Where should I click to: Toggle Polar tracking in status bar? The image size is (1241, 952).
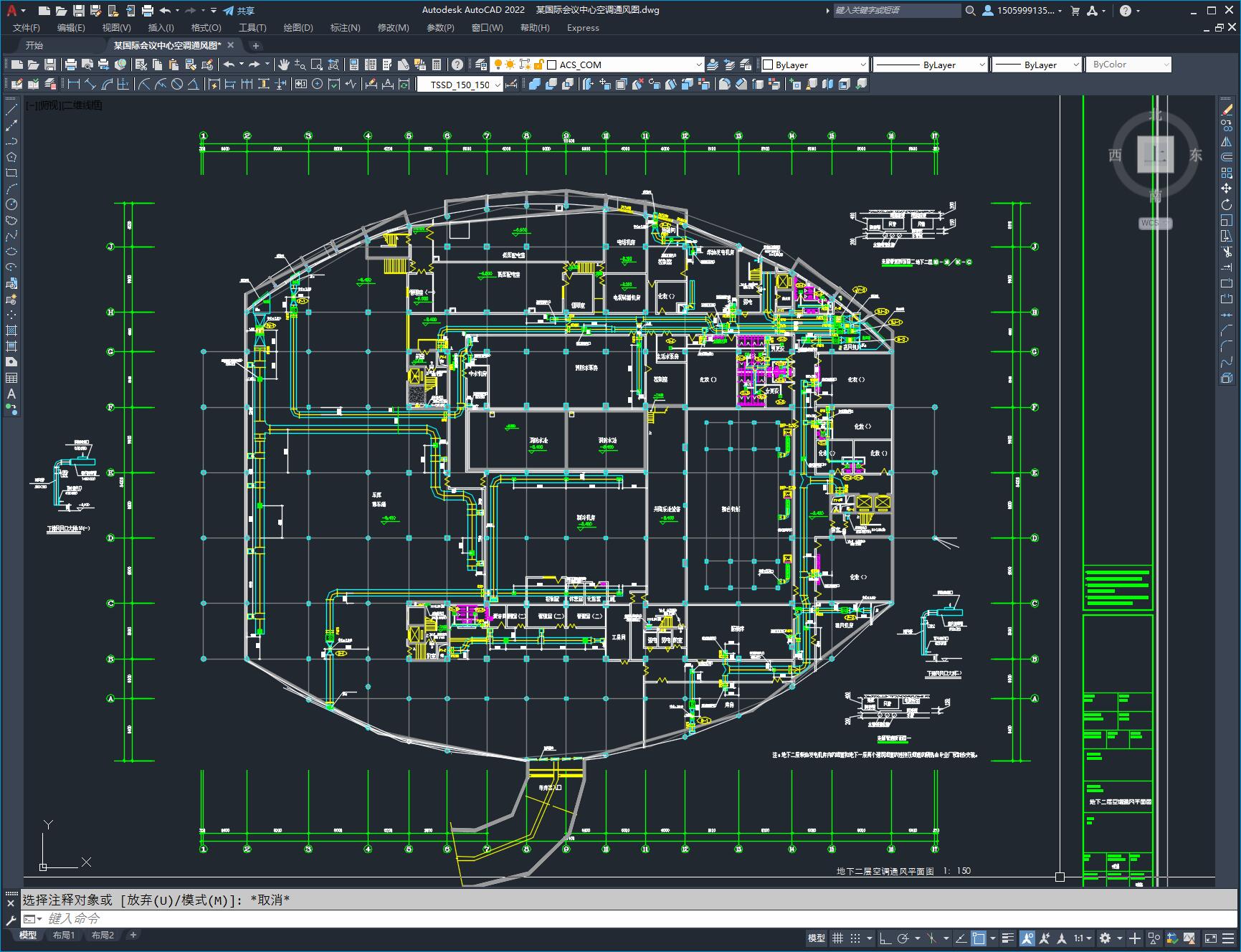pyautogui.click(x=903, y=938)
